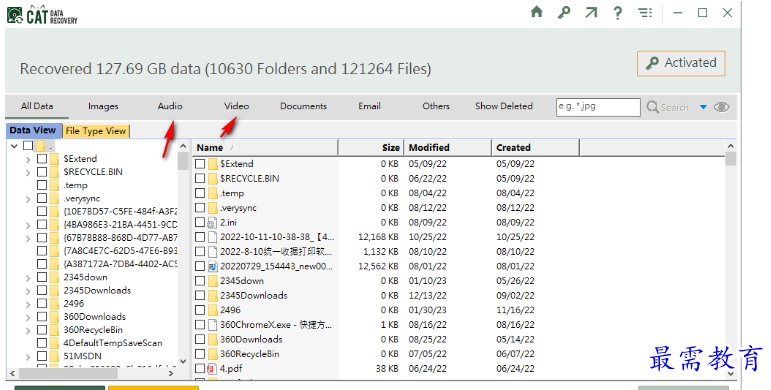Screen dimensions: 771x390
Task: Toggle the preview eye icon
Action: (721, 107)
